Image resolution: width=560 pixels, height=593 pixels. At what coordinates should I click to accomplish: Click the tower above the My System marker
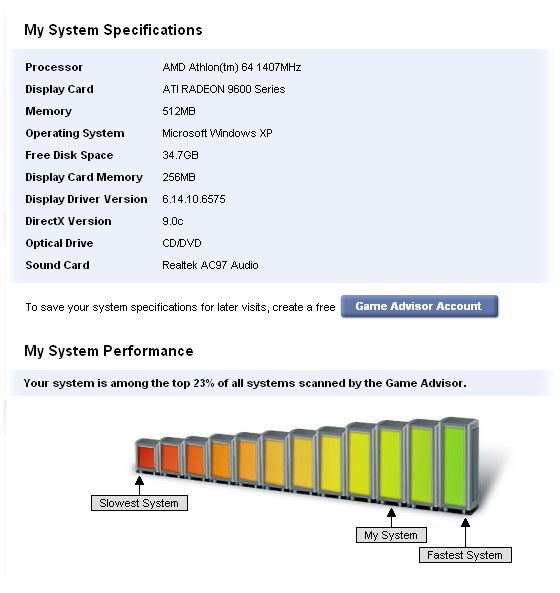coord(392,464)
